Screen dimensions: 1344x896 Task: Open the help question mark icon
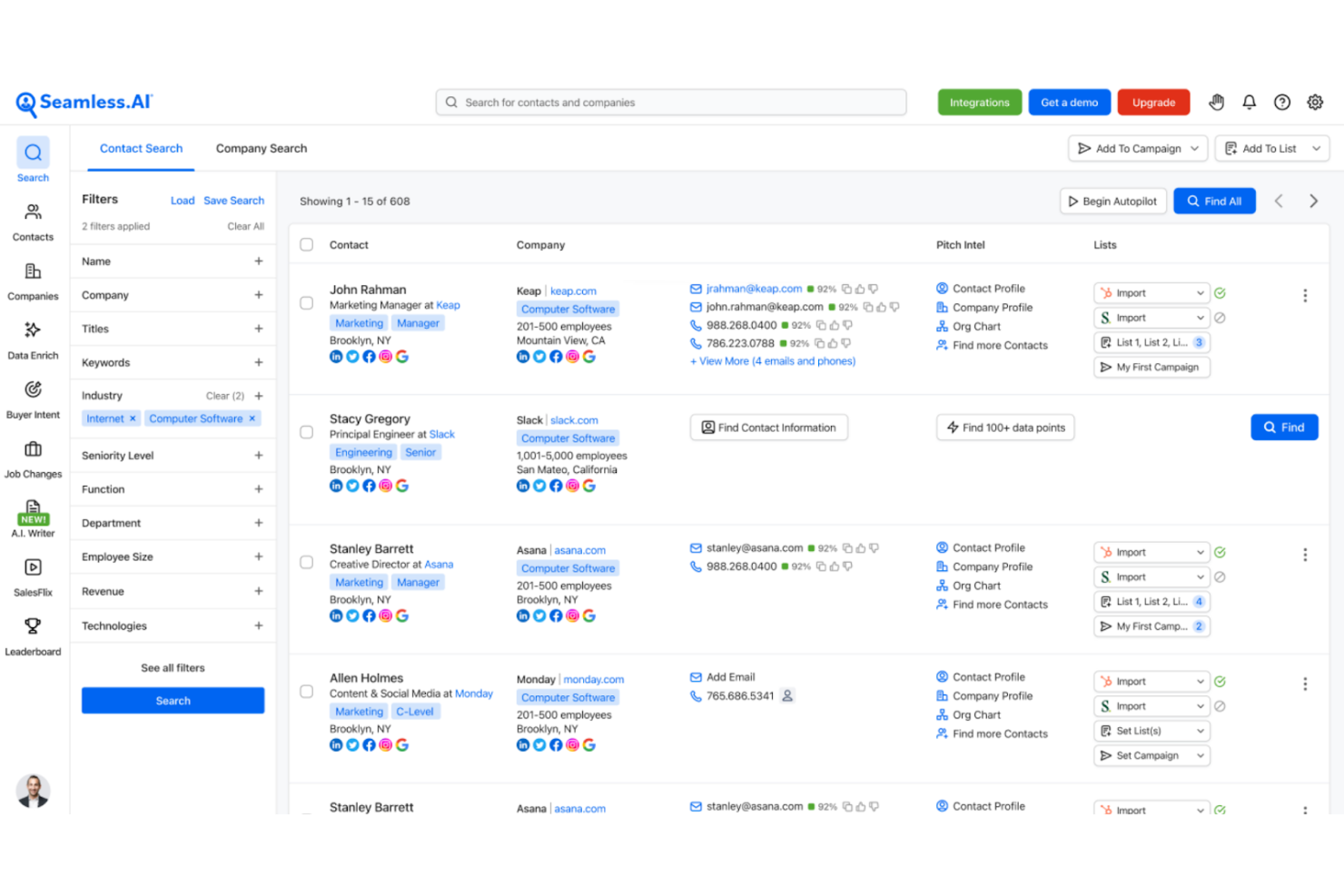tap(1282, 103)
